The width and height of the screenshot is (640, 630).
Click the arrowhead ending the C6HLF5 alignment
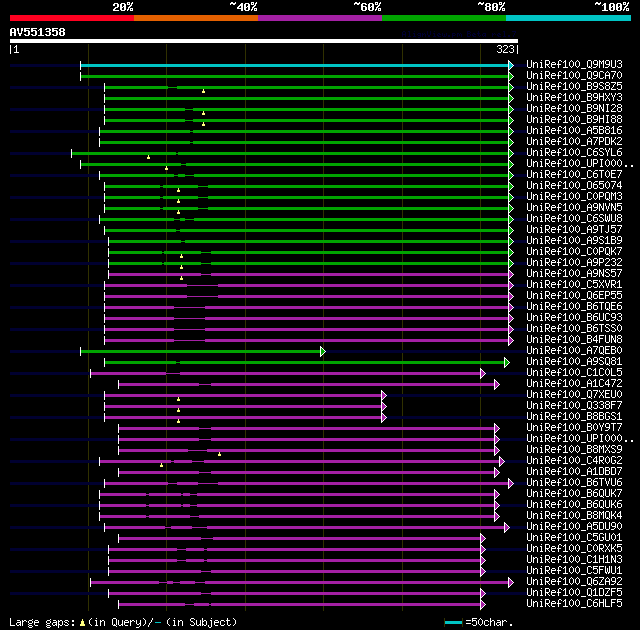[x=483, y=605]
